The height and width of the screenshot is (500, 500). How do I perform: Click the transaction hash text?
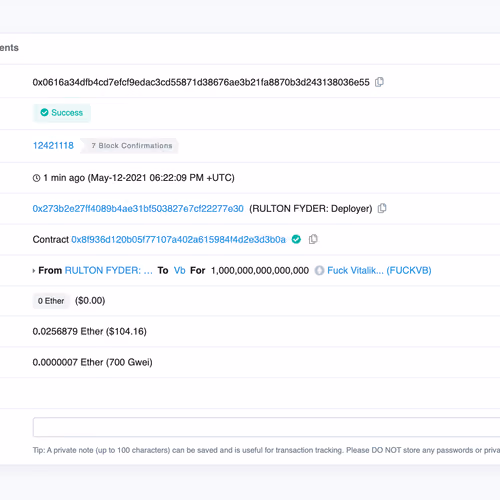[201, 82]
